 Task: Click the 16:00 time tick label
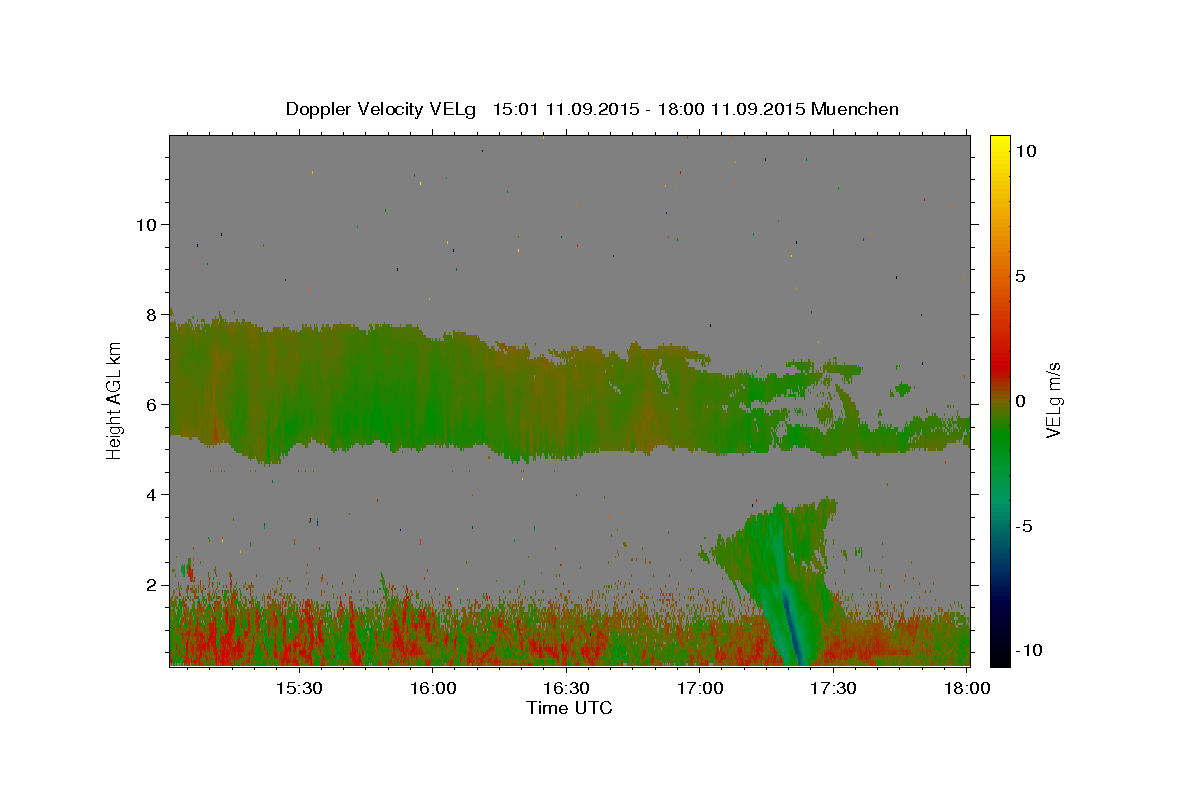[432, 689]
